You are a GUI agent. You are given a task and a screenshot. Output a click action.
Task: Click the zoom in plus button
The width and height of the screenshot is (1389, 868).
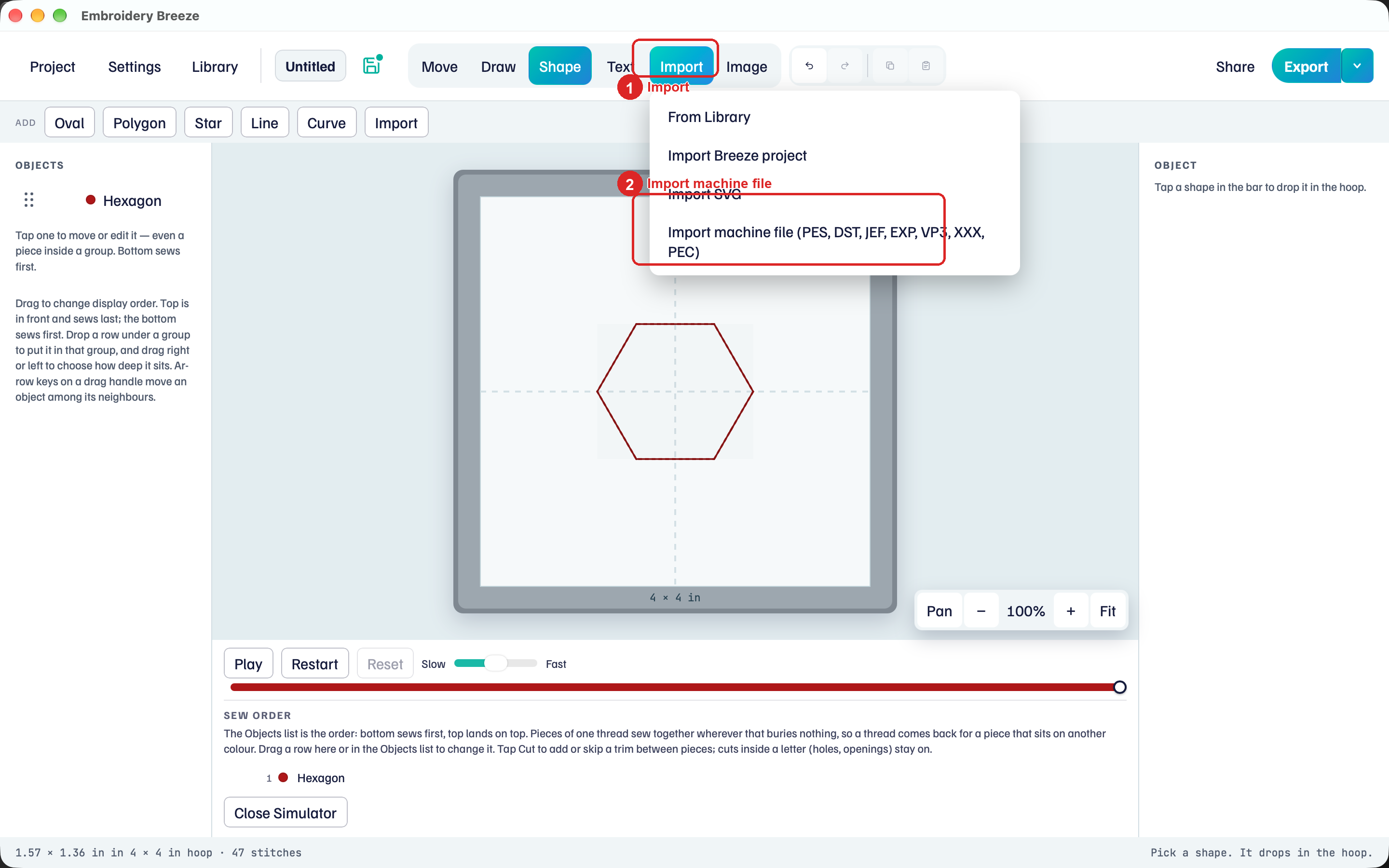pyautogui.click(x=1071, y=611)
